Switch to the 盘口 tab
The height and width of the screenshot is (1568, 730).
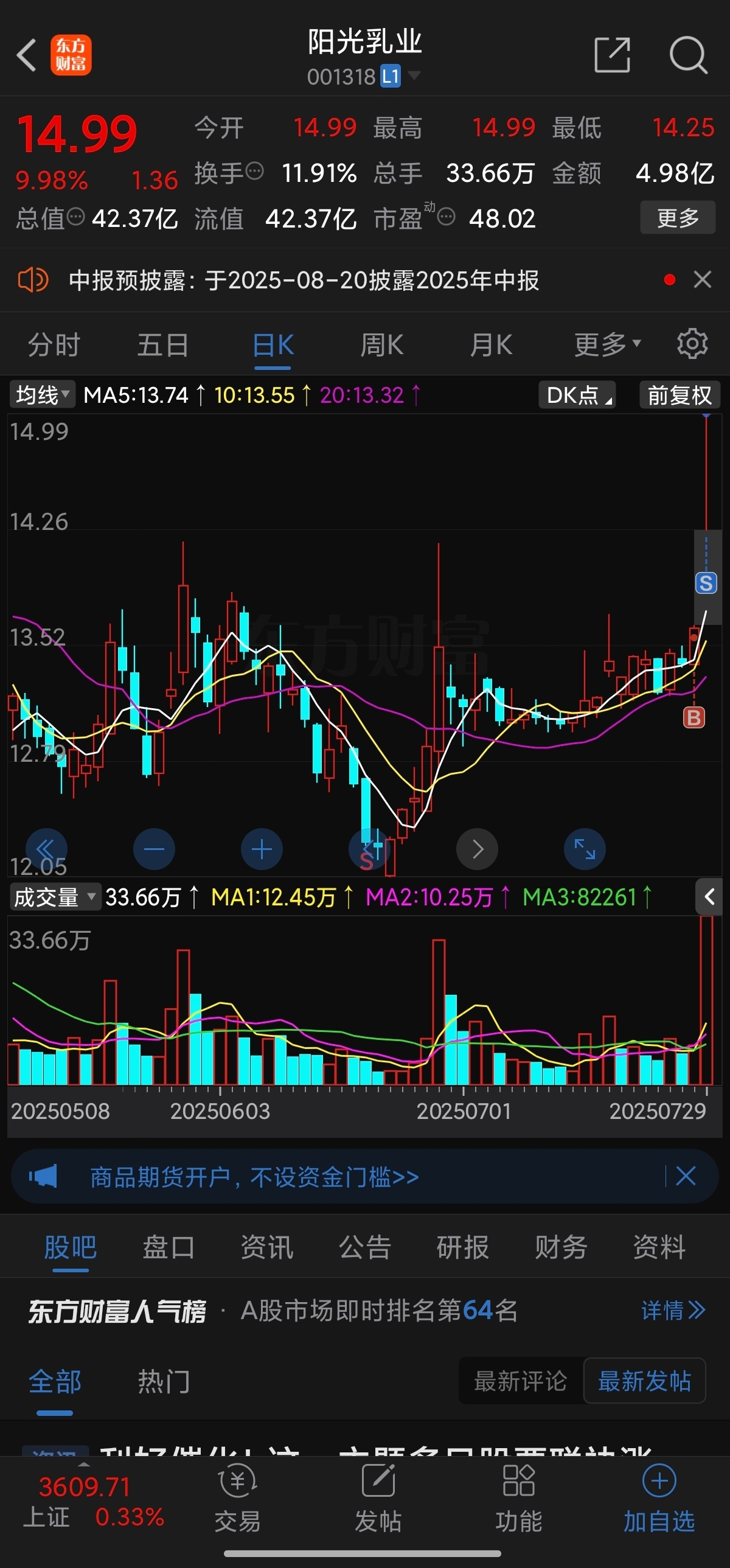click(169, 1248)
